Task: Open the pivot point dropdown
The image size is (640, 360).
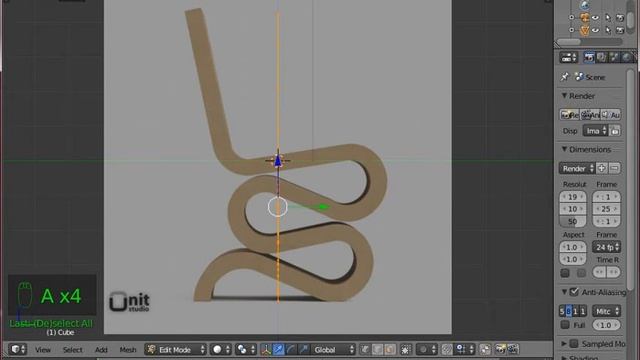Action: pyautogui.click(x=245, y=349)
